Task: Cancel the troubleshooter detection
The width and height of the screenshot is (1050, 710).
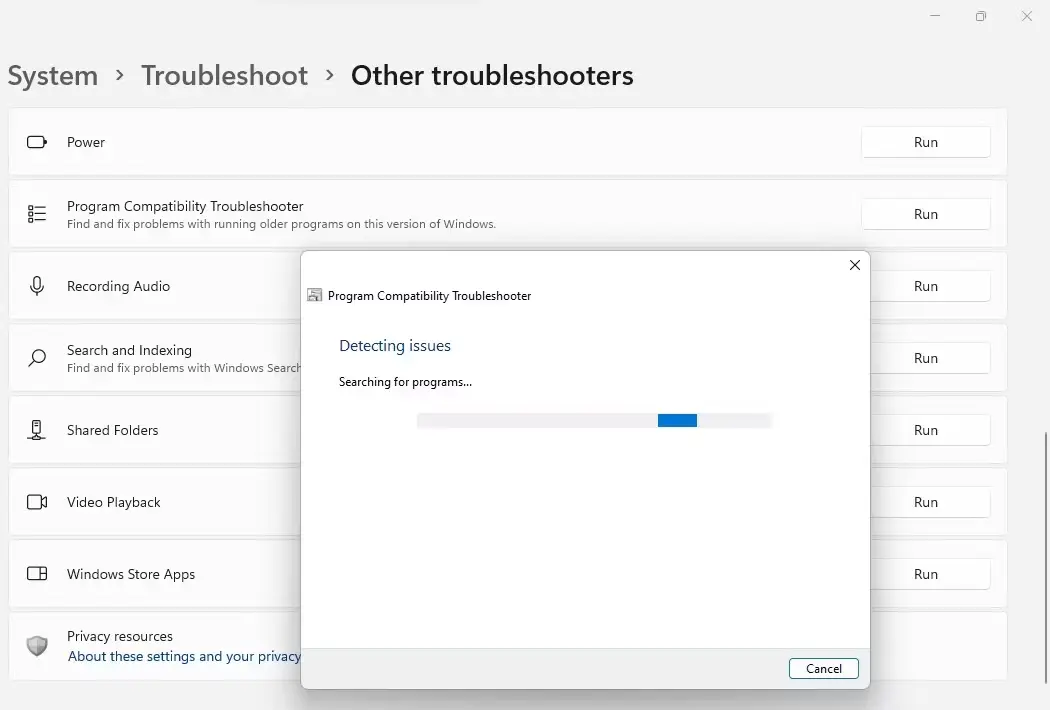Action: pyautogui.click(x=824, y=668)
